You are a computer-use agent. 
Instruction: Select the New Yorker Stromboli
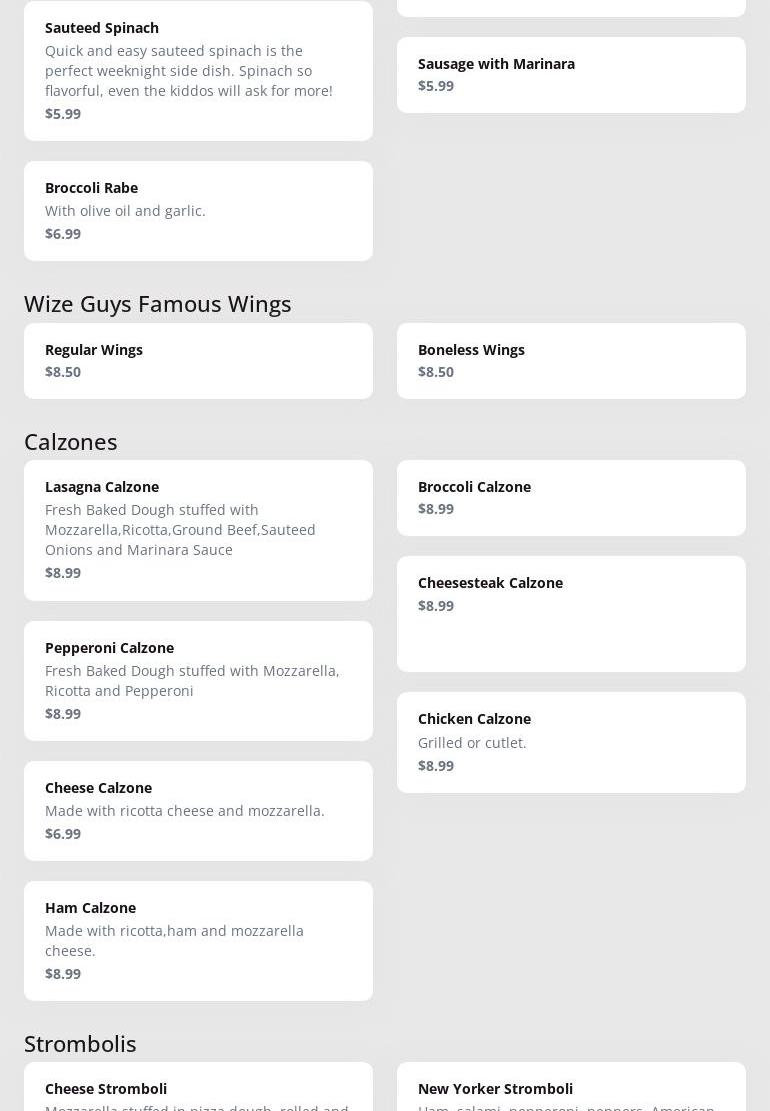pos(571,1087)
